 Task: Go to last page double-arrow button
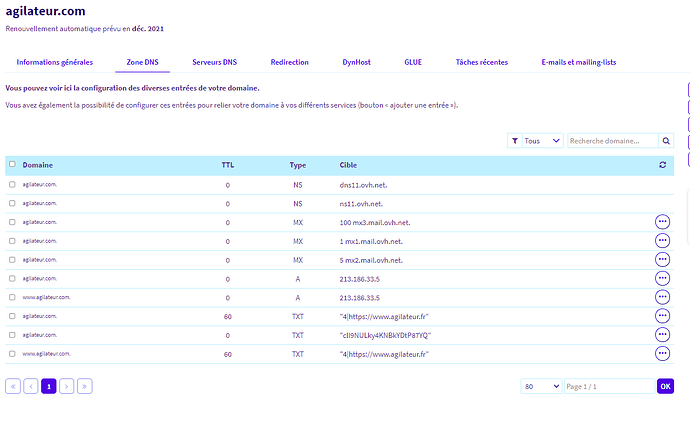tap(84, 386)
